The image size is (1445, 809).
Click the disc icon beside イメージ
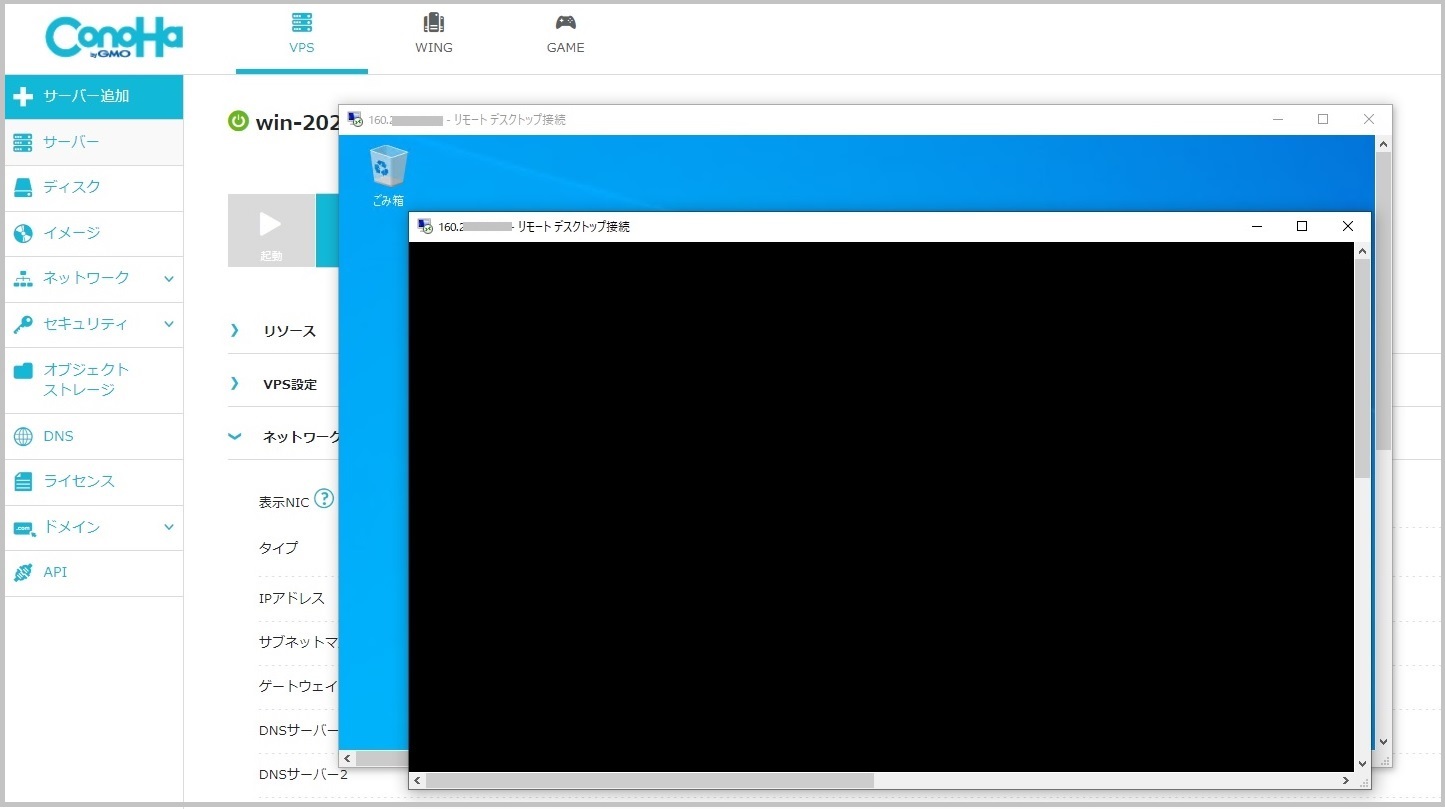(x=23, y=234)
